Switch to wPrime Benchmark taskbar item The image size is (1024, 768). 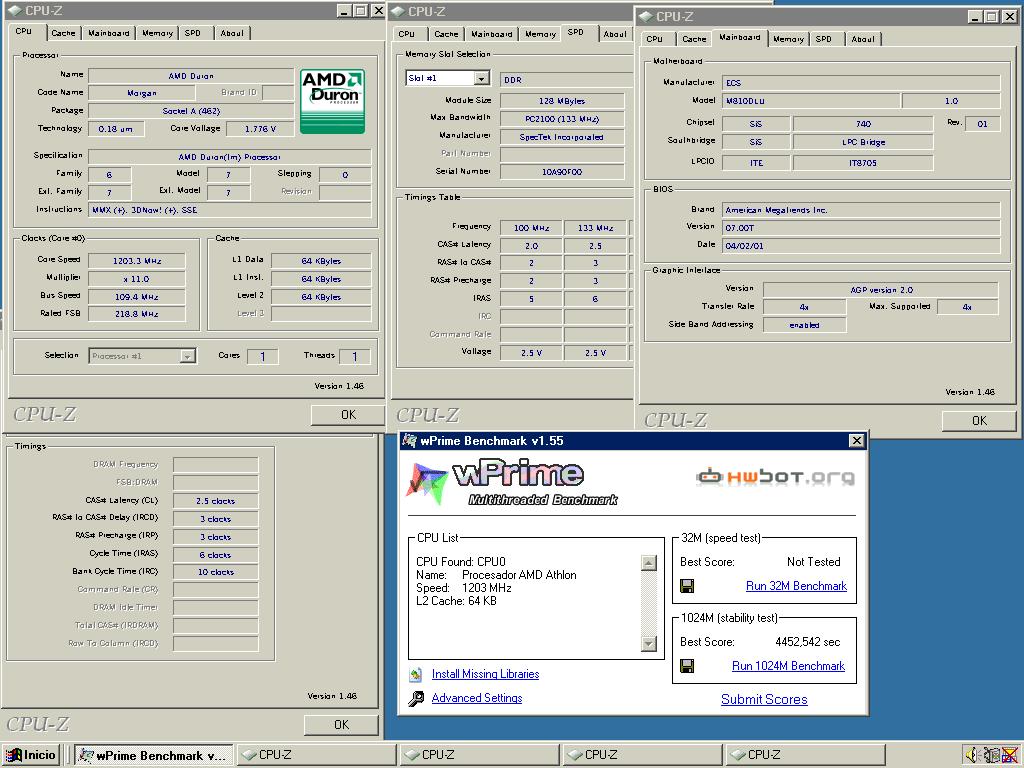pyautogui.click(x=153, y=755)
